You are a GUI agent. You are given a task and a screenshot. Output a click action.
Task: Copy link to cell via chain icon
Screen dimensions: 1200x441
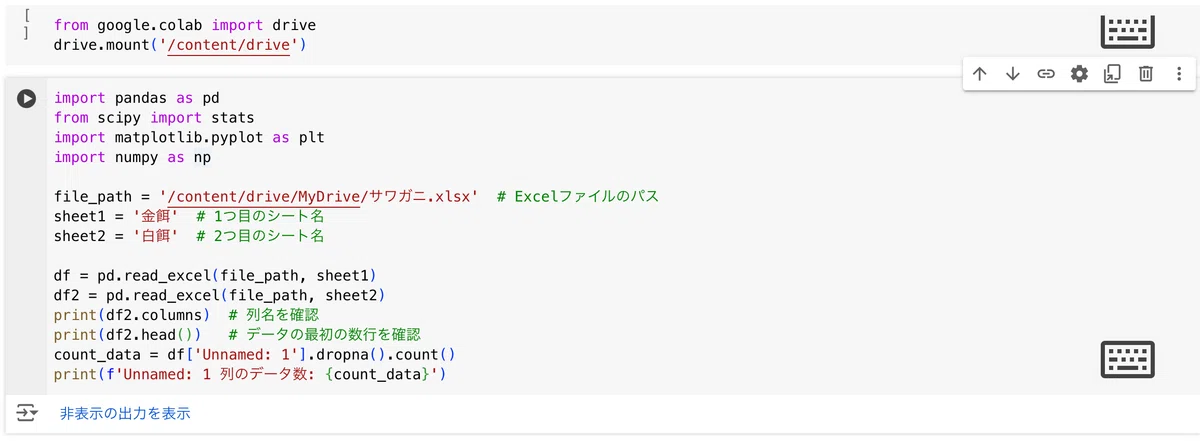[x=1046, y=74]
